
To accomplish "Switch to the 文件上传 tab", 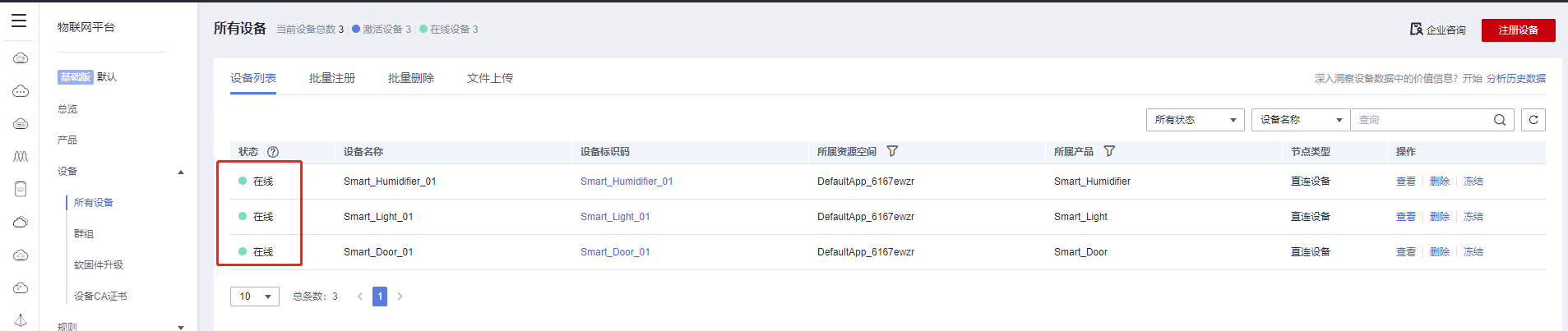I will (490, 78).
